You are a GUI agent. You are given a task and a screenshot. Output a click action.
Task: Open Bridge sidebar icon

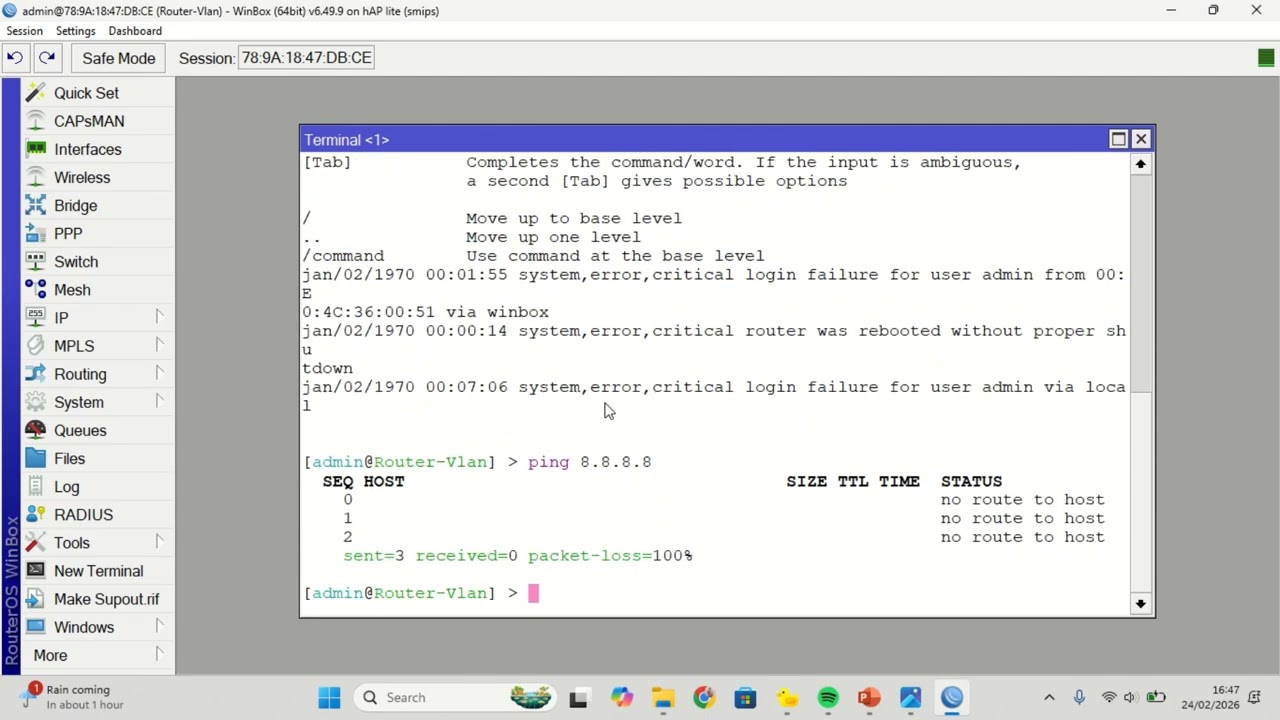(x=36, y=205)
